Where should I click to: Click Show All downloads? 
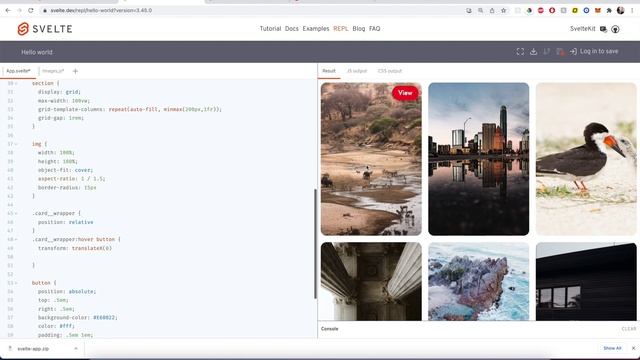click(612, 348)
